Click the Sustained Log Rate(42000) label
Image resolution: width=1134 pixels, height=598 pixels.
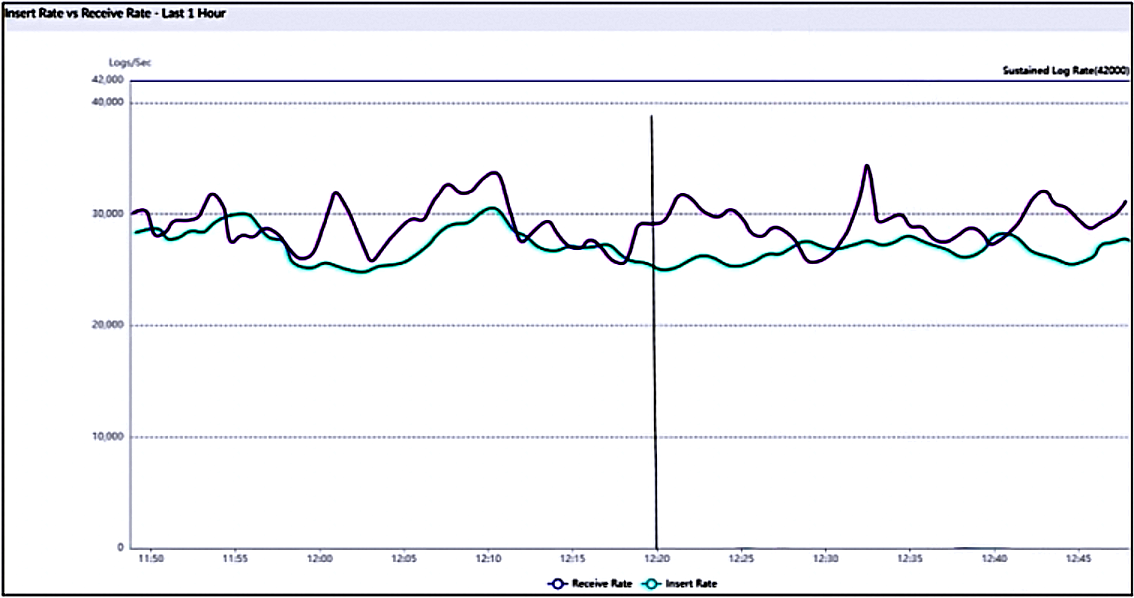pos(1065,70)
